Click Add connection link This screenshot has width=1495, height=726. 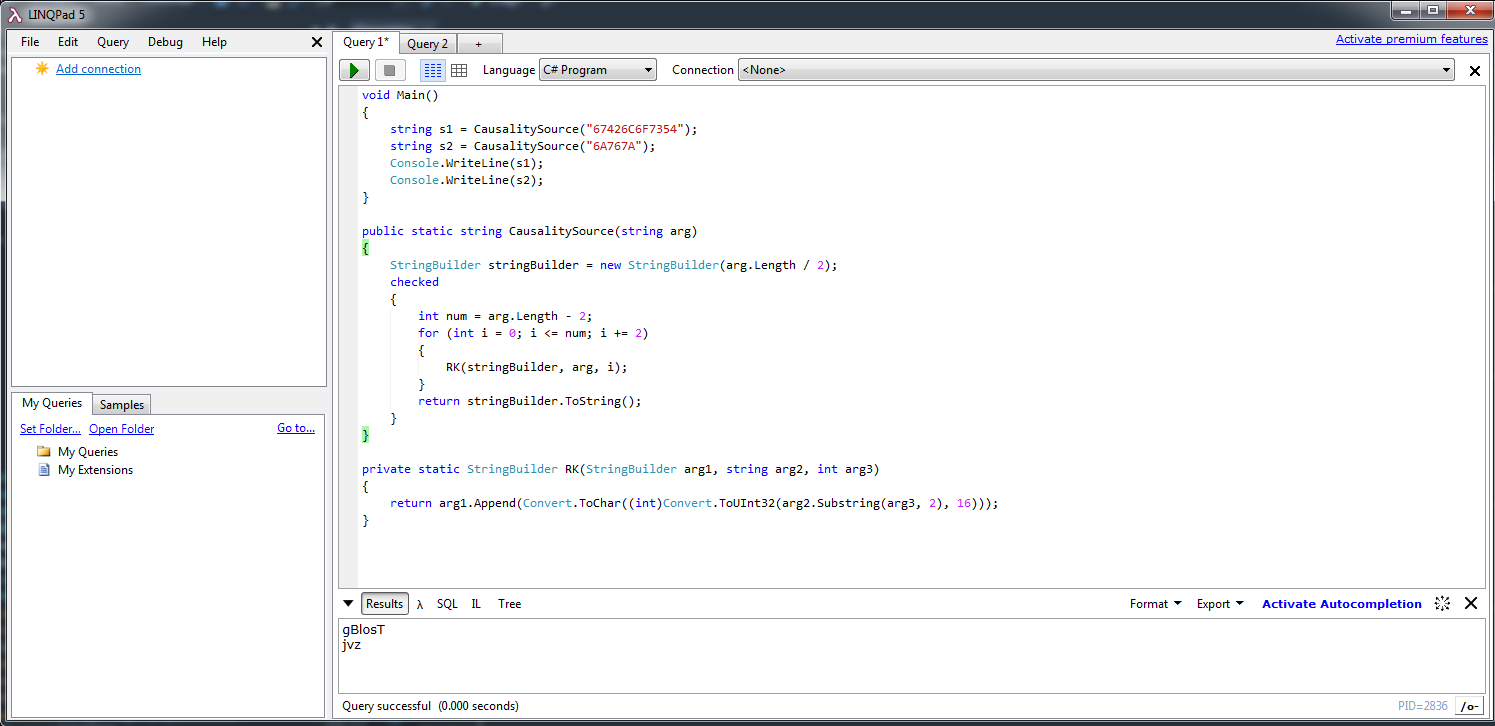point(98,69)
